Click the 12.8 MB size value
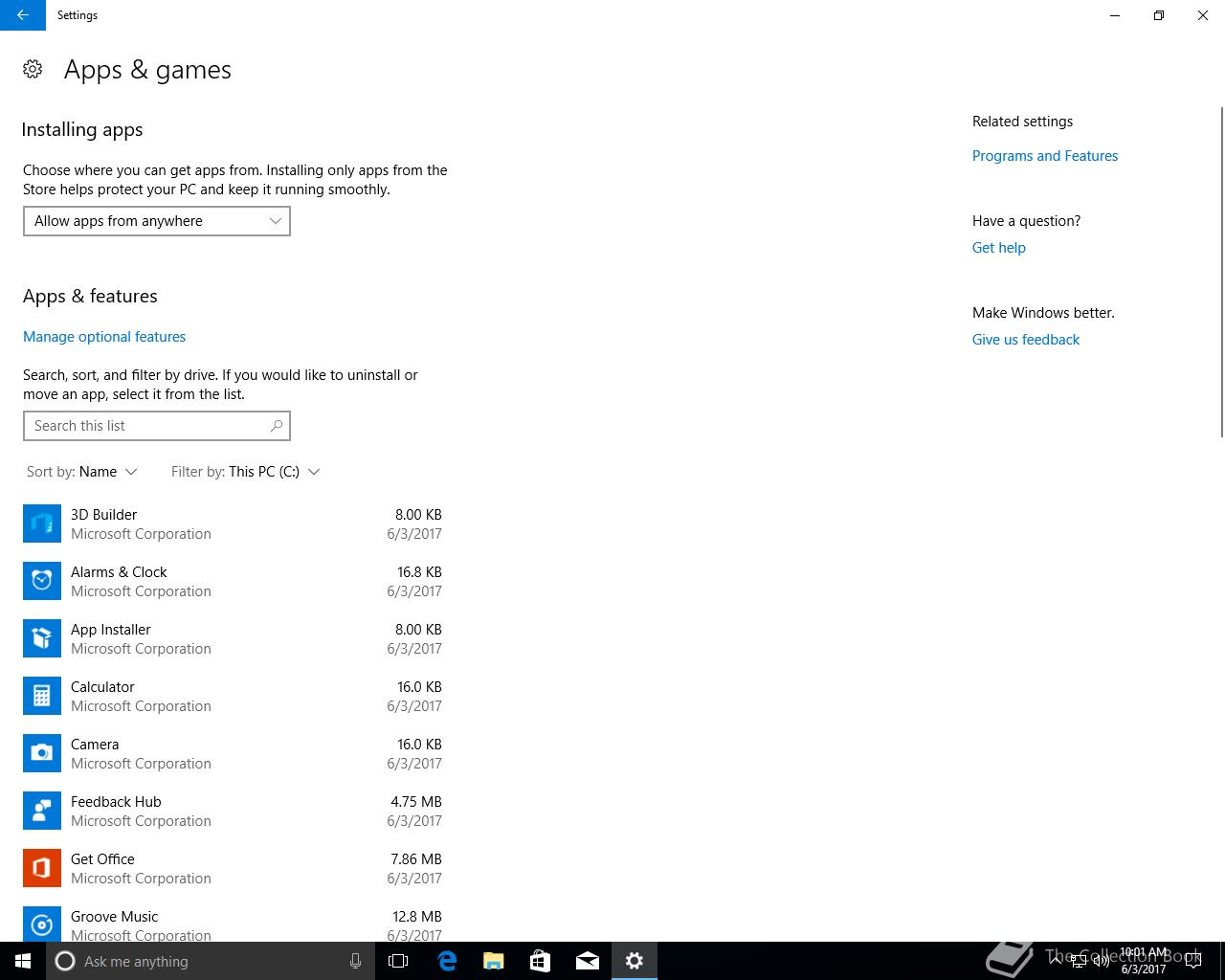The height and width of the screenshot is (980, 1225). tap(417, 917)
